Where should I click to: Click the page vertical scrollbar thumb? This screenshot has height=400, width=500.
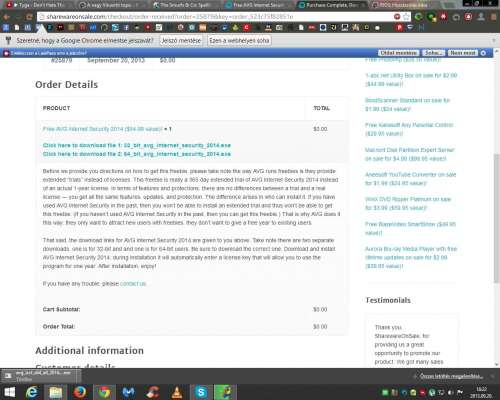[x=496, y=217]
